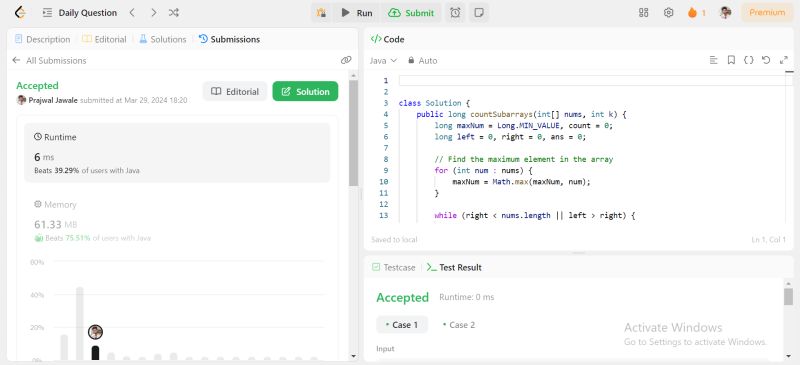Submit the solution
Screen dimensions: 800x365
coord(411,13)
